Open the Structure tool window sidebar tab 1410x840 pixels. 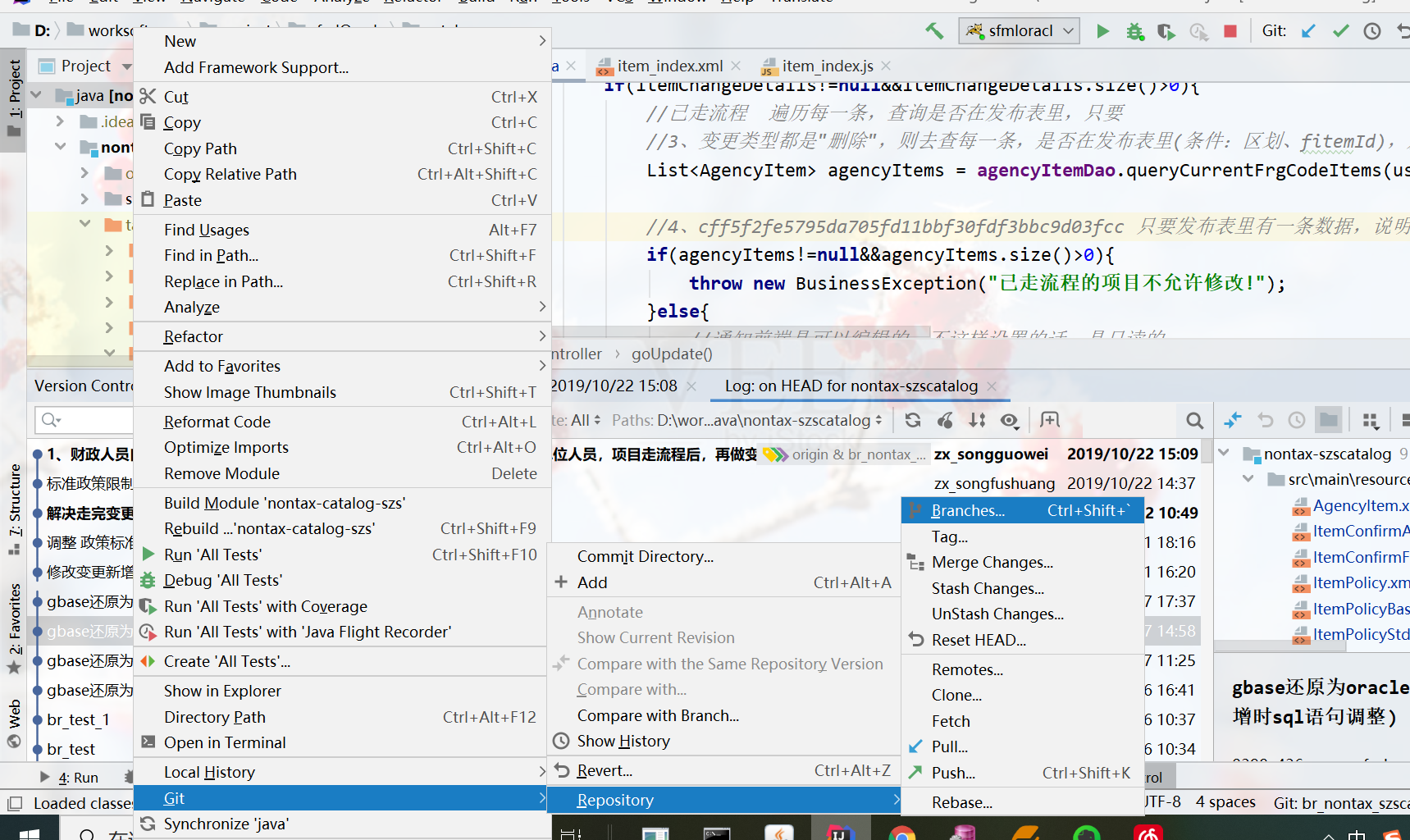(15, 510)
